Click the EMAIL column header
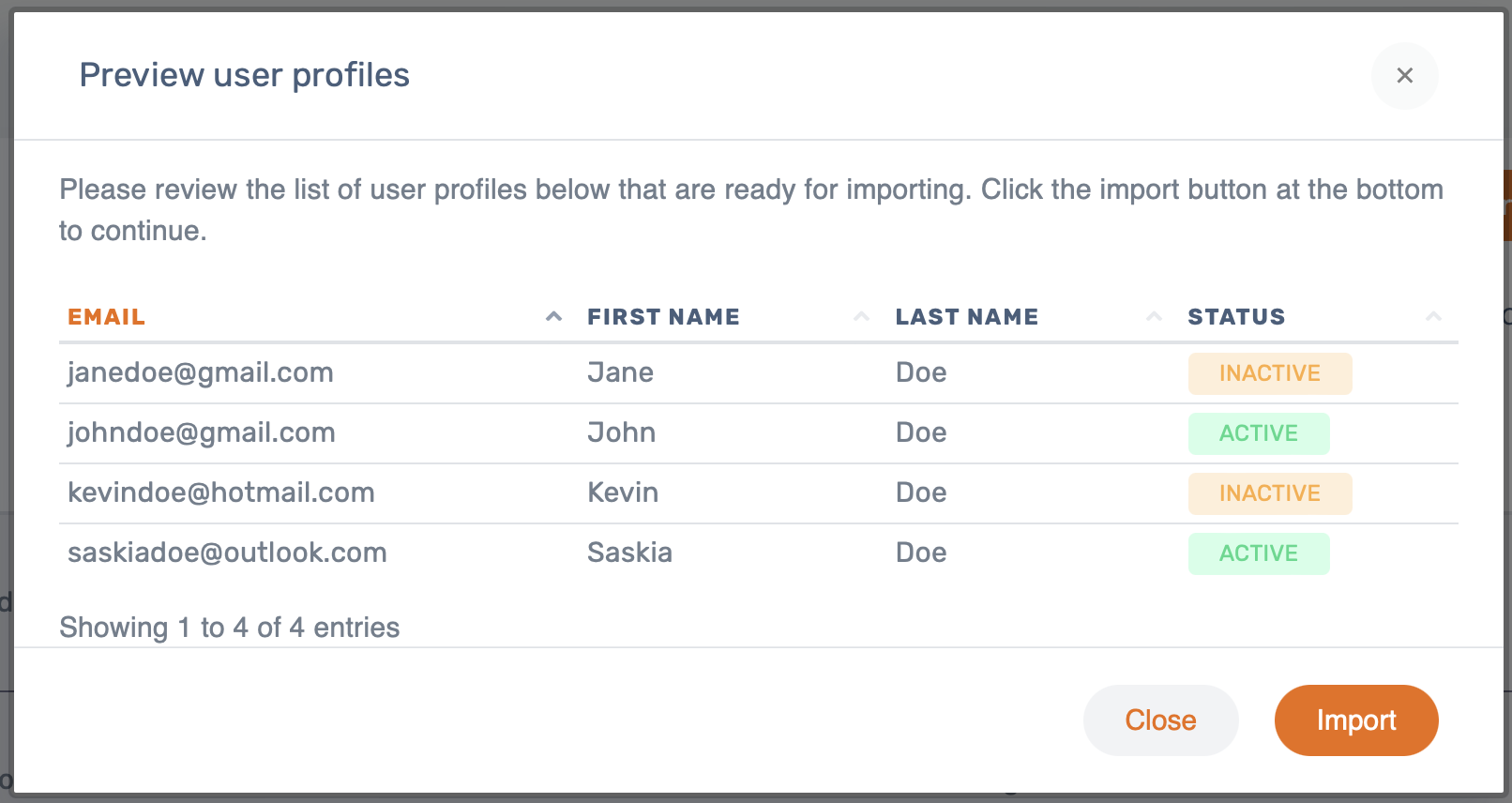 106,317
